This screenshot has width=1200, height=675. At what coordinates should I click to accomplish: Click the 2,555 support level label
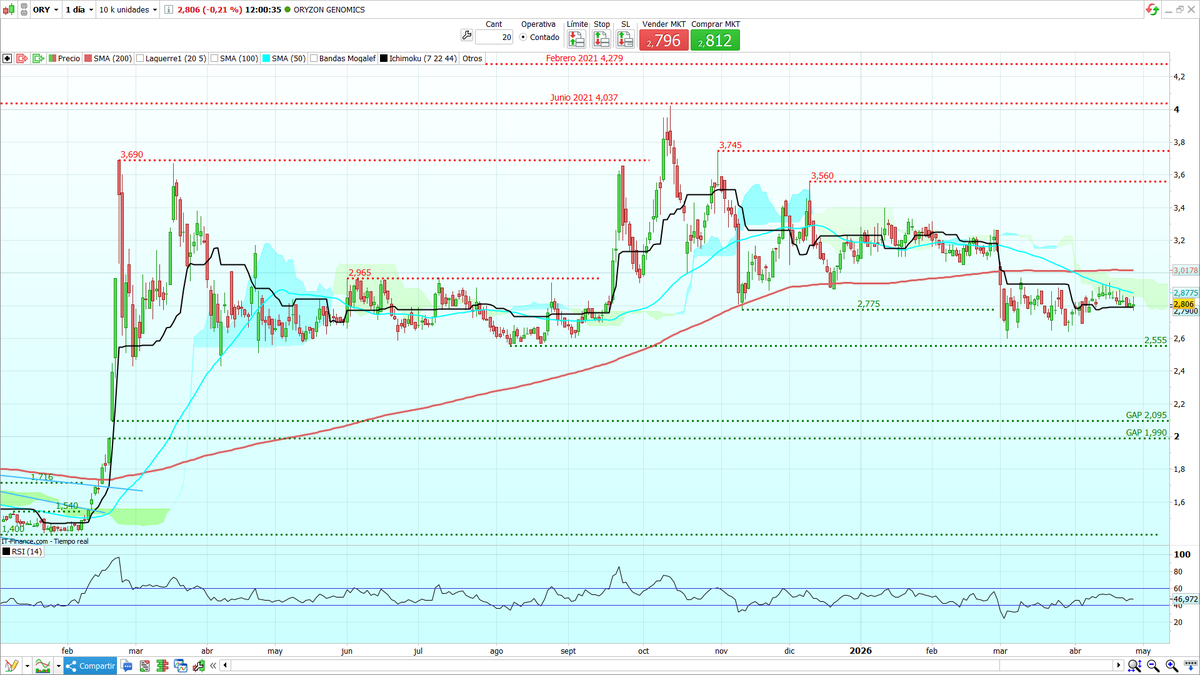point(1154,341)
